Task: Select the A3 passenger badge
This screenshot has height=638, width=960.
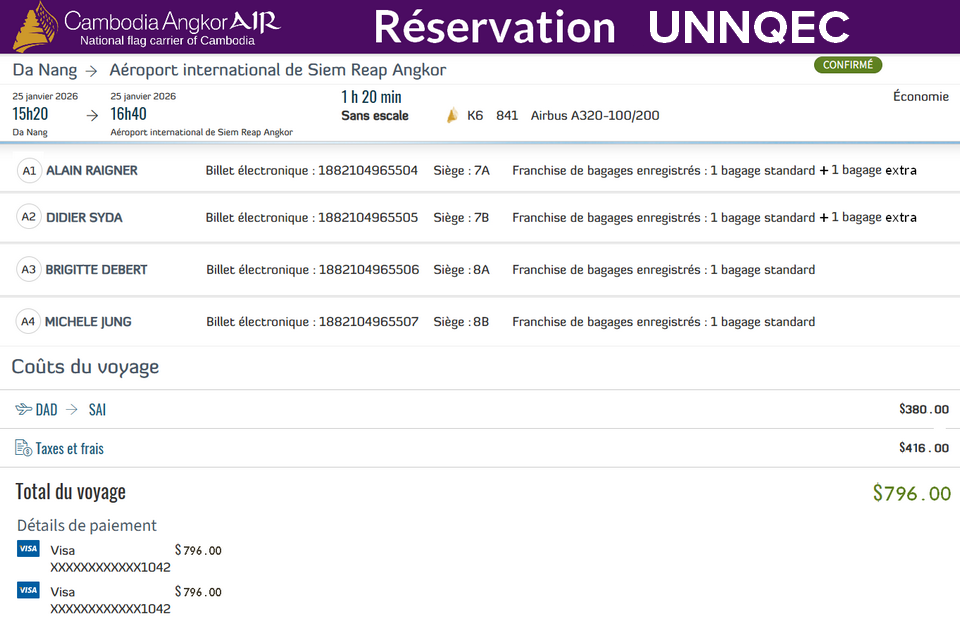Action: [29, 270]
